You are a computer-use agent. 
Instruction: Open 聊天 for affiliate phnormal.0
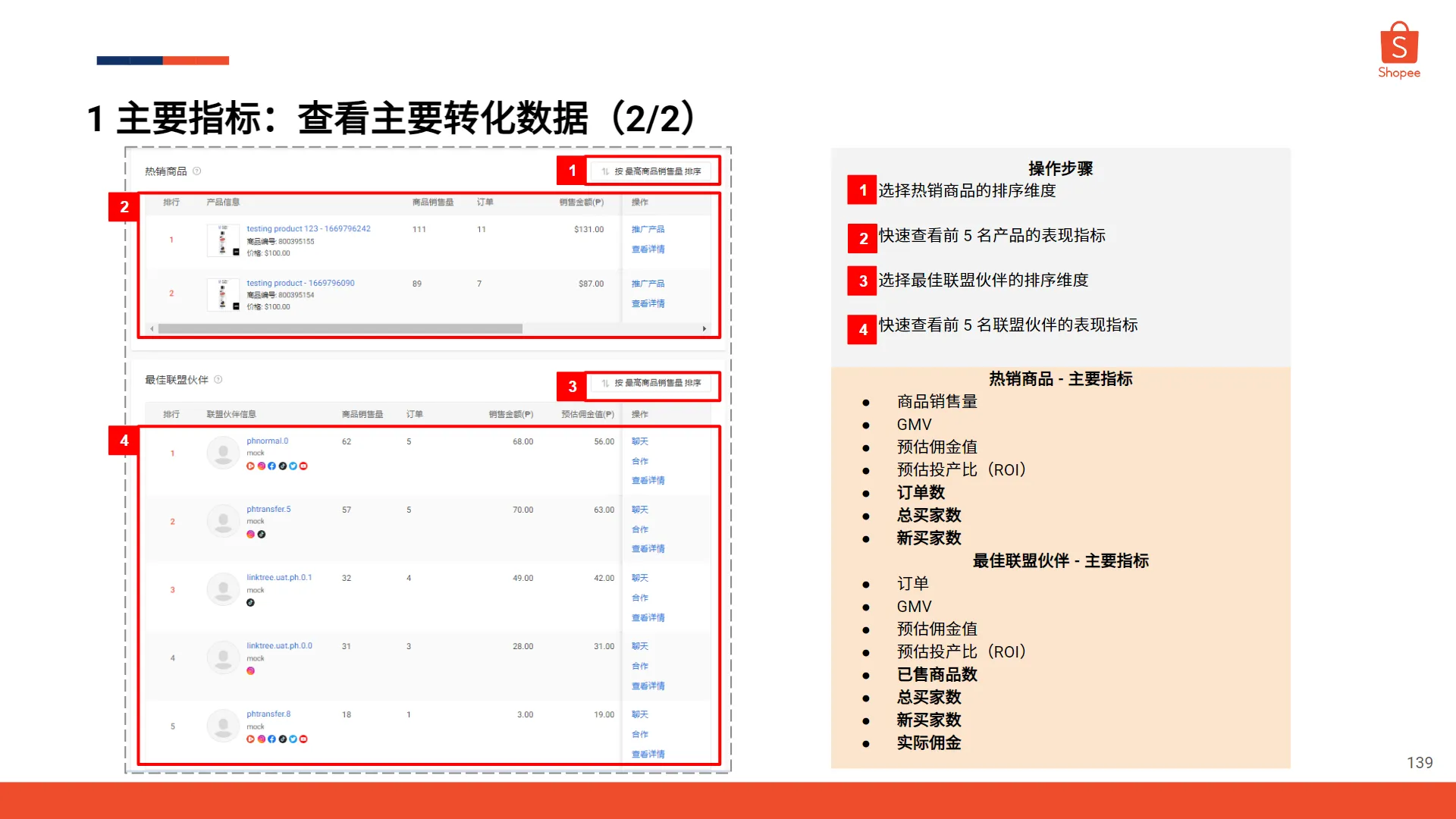[x=640, y=441]
